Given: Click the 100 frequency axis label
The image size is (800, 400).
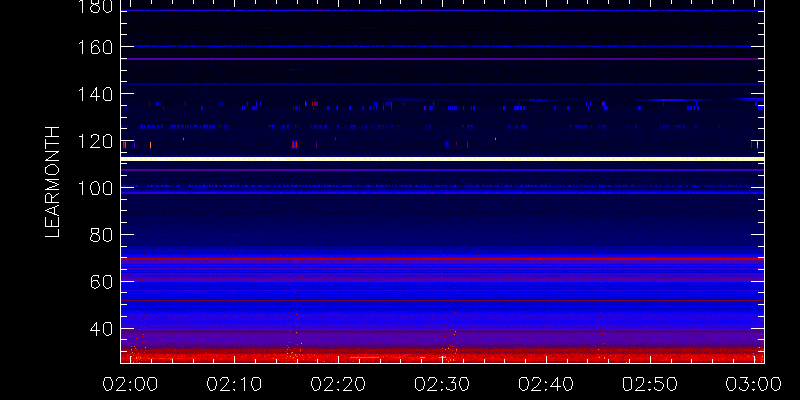Looking at the screenshot, I should click(95, 188).
